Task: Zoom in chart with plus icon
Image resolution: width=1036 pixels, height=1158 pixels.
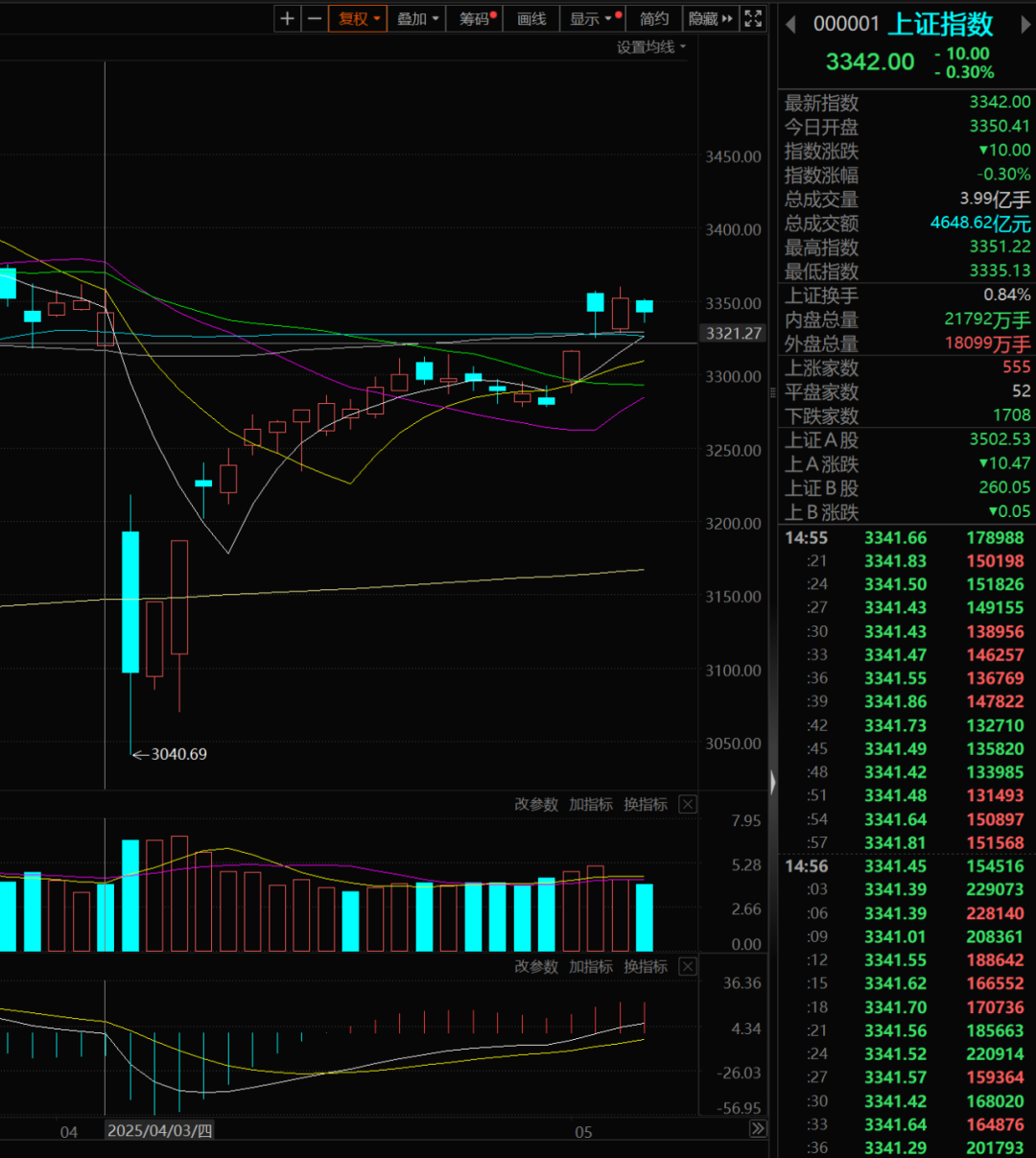Action: pyautogui.click(x=287, y=18)
